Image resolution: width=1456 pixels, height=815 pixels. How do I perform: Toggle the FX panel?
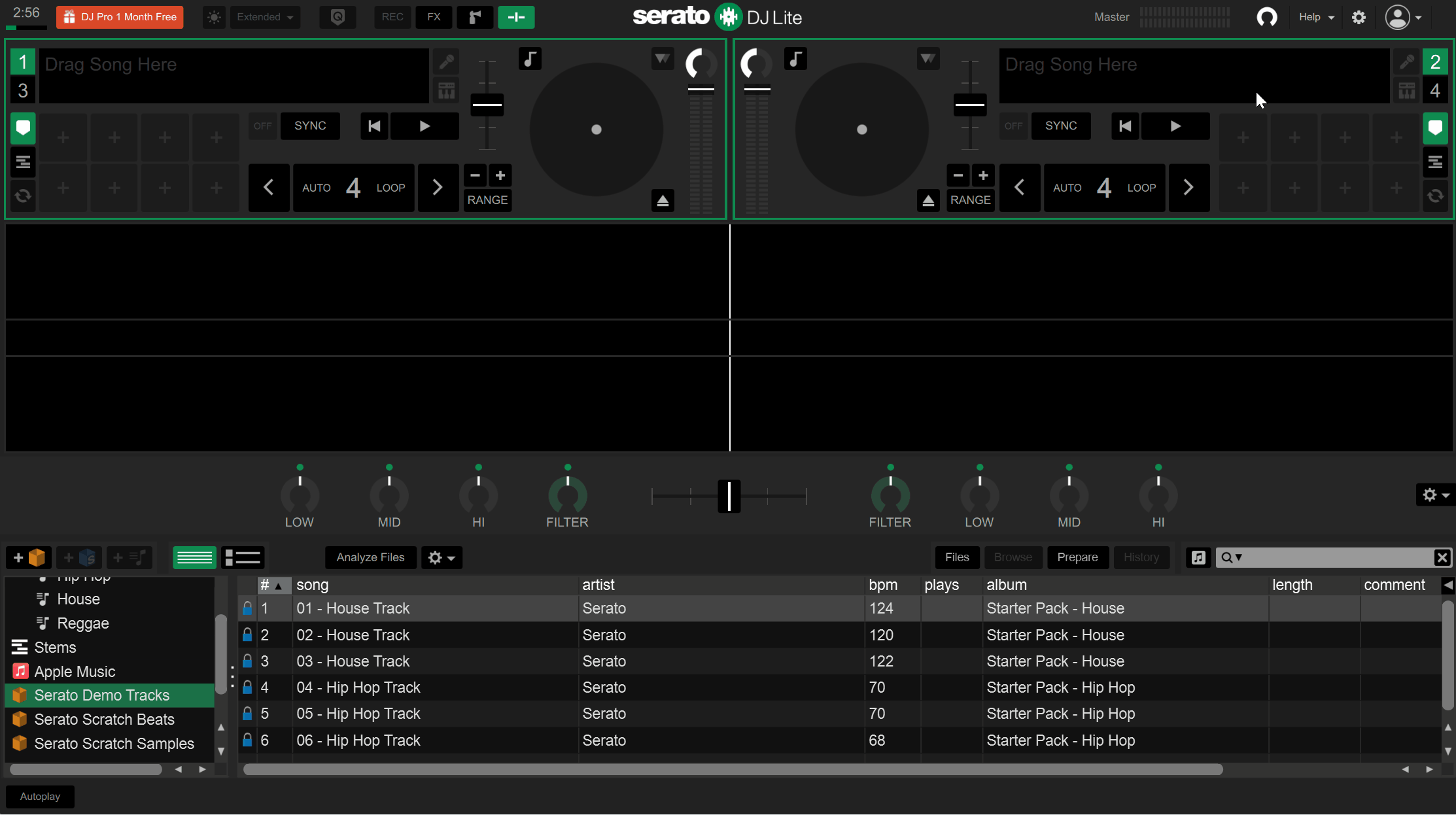pos(434,17)
